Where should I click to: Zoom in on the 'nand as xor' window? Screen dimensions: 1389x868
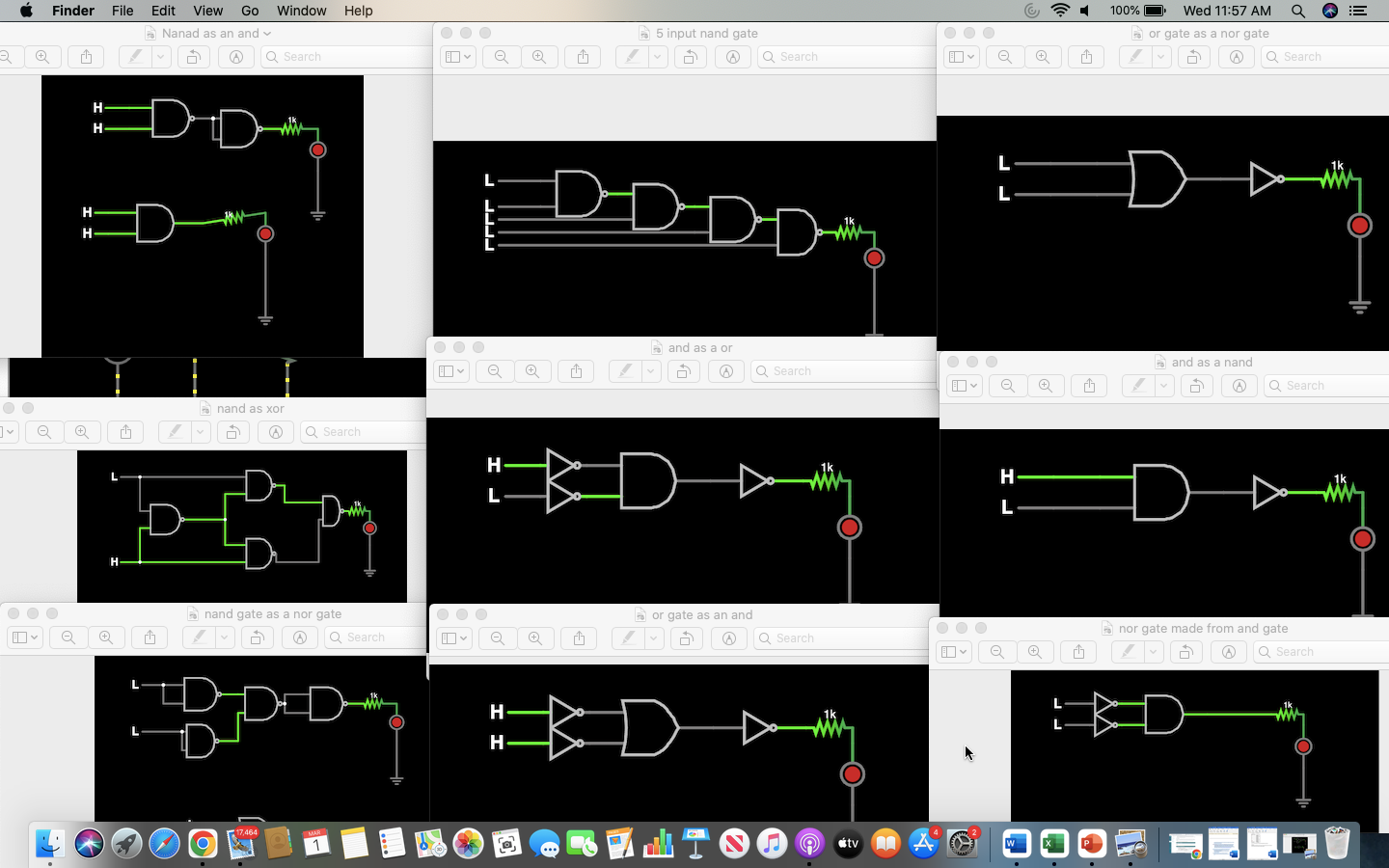82,432
